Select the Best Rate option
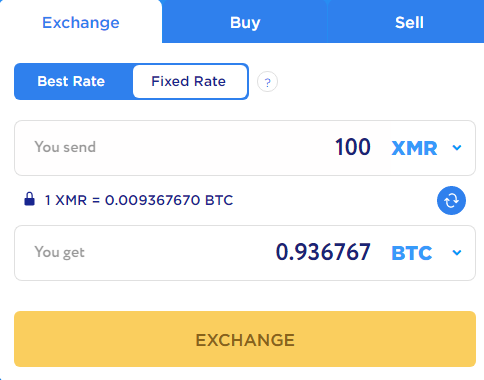484x380 pixels. 71,81
